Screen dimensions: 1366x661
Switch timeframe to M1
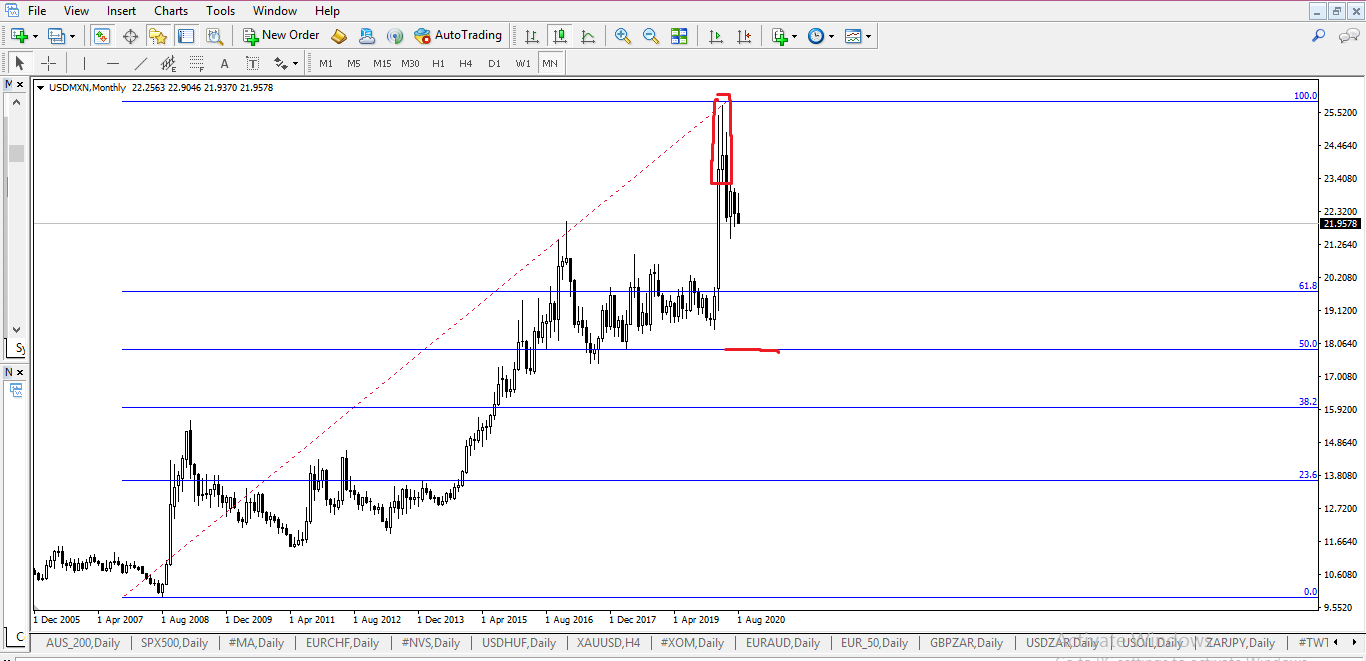(x=326, y=63)
